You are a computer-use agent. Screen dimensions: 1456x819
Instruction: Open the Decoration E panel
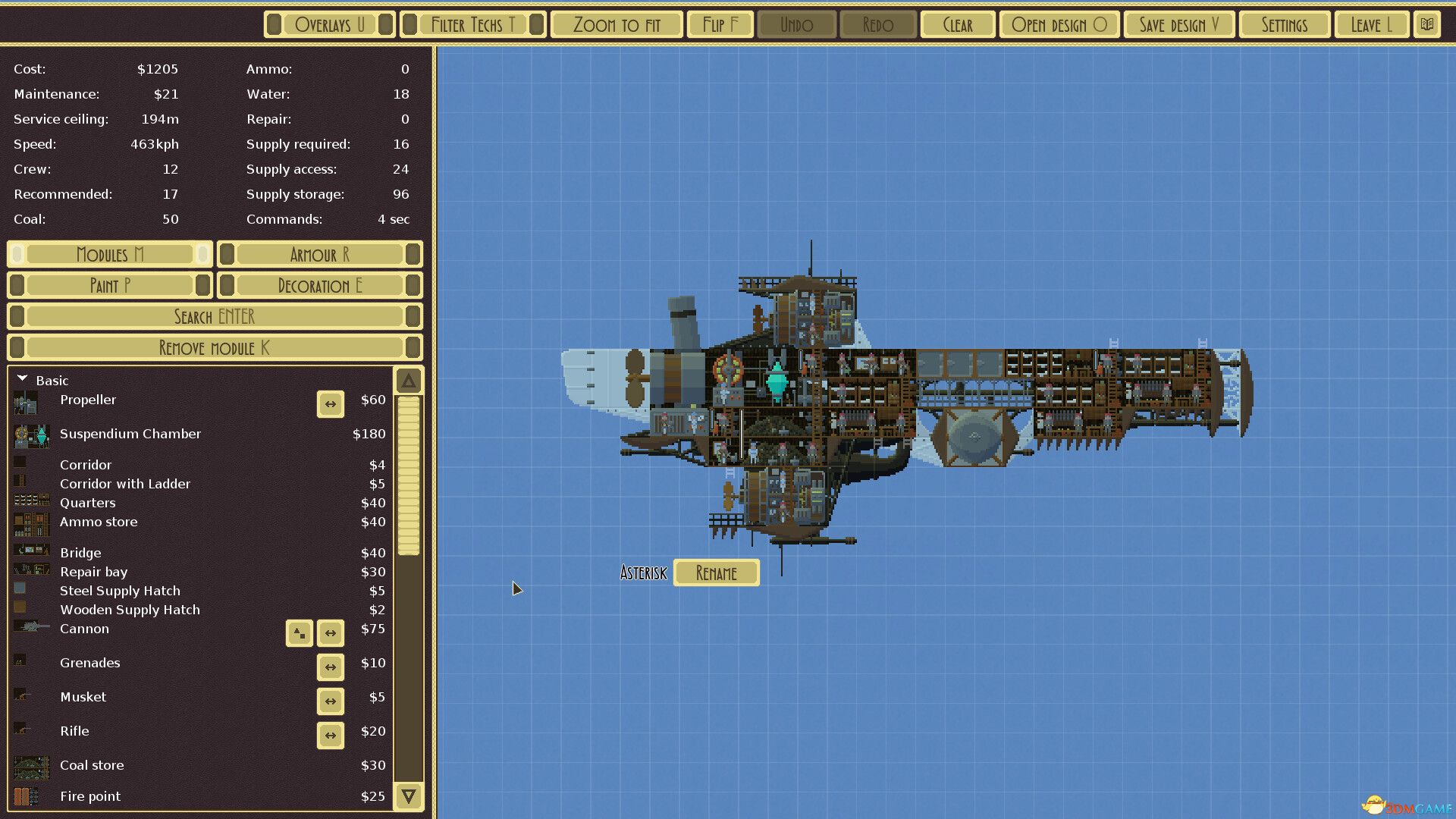pos(319,285)
